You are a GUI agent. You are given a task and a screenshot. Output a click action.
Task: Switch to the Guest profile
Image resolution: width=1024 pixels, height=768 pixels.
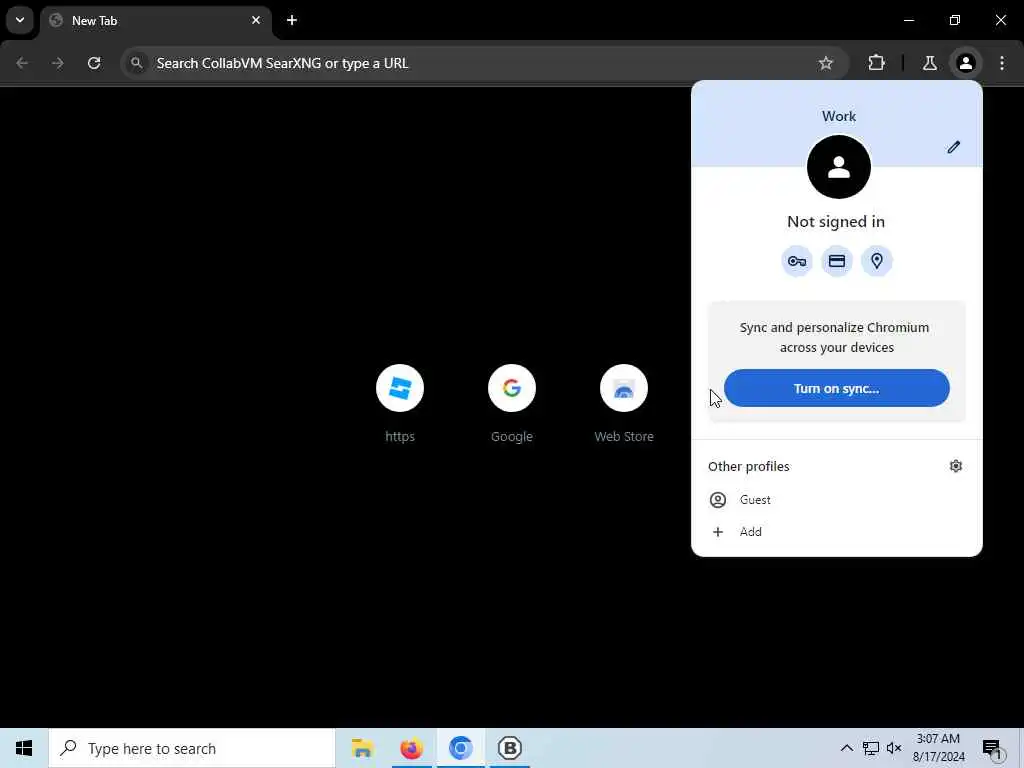pyautogui.click(x=837, y=500)
